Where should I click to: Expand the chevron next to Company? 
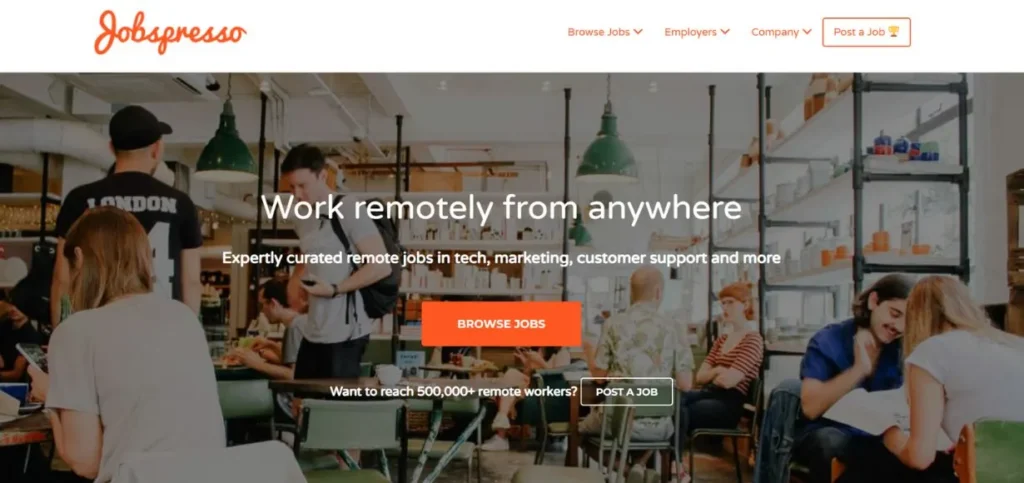tap(807, 32)
